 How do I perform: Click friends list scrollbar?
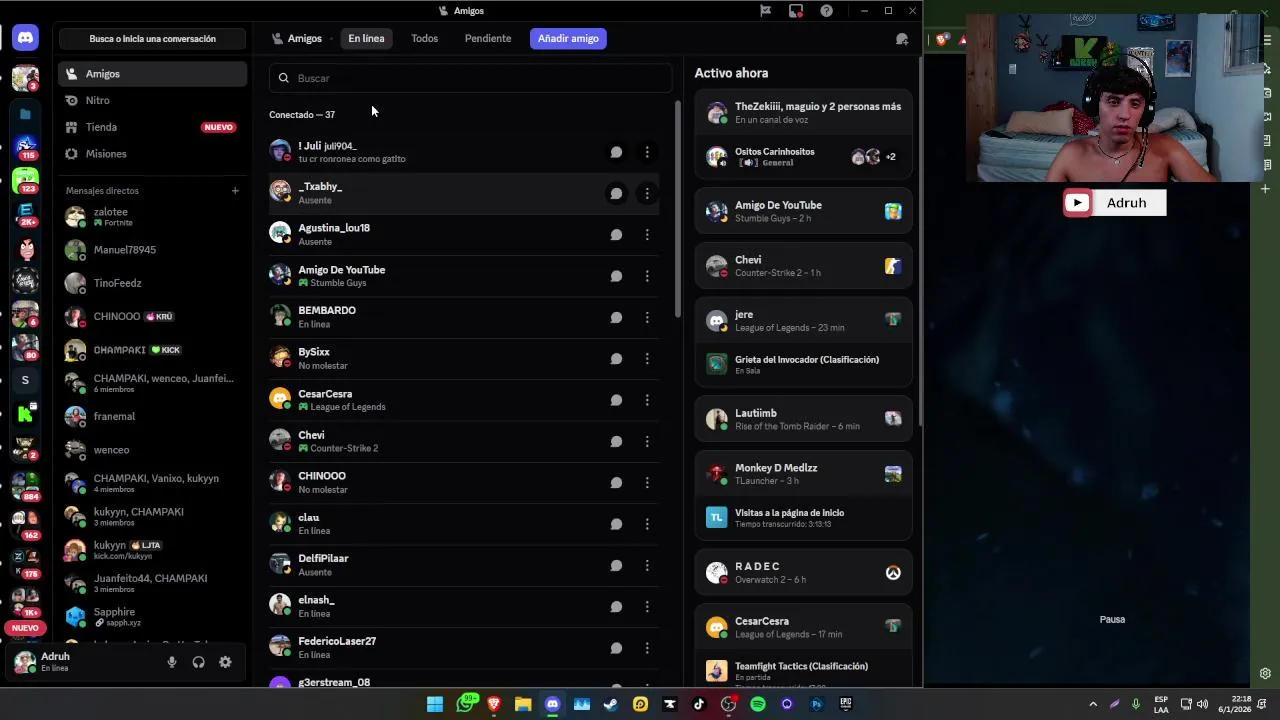point(678,207)
